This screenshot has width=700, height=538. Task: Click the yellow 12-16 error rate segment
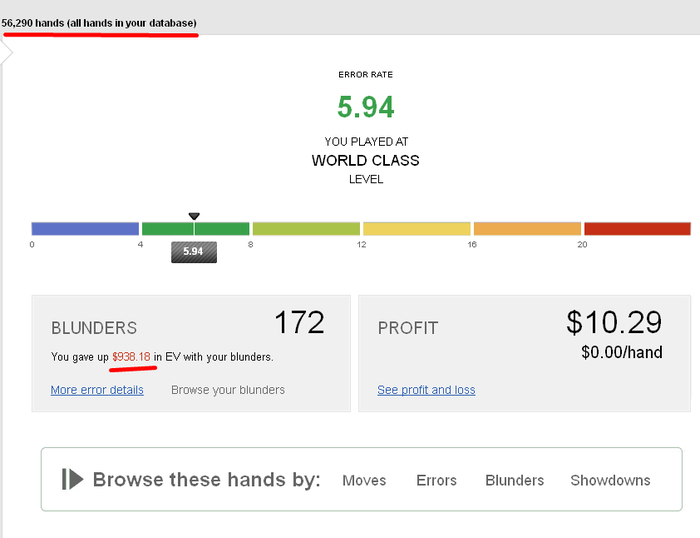point(417,229)
